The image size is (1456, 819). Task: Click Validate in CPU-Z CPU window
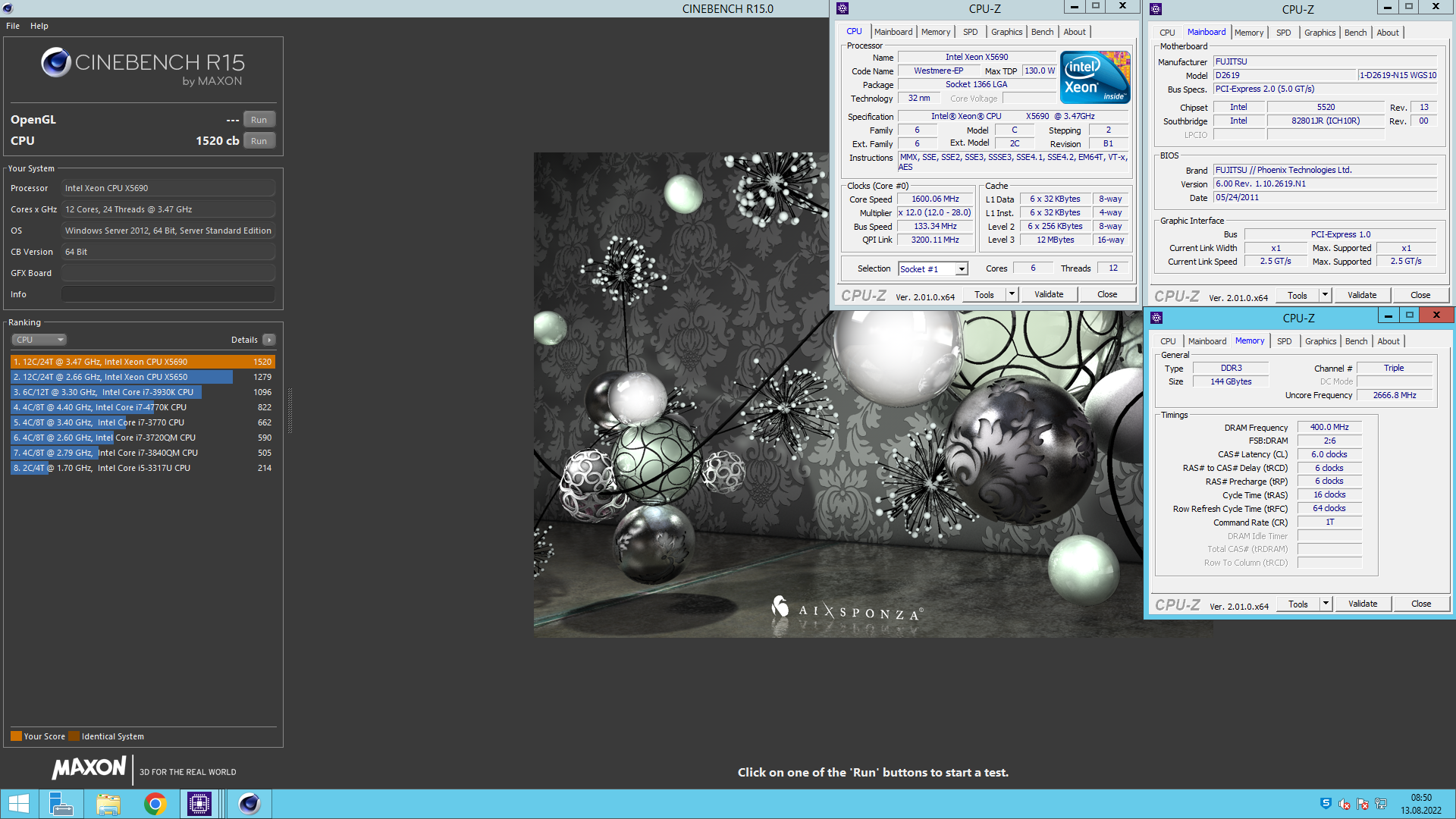[x=1049, y=294]
